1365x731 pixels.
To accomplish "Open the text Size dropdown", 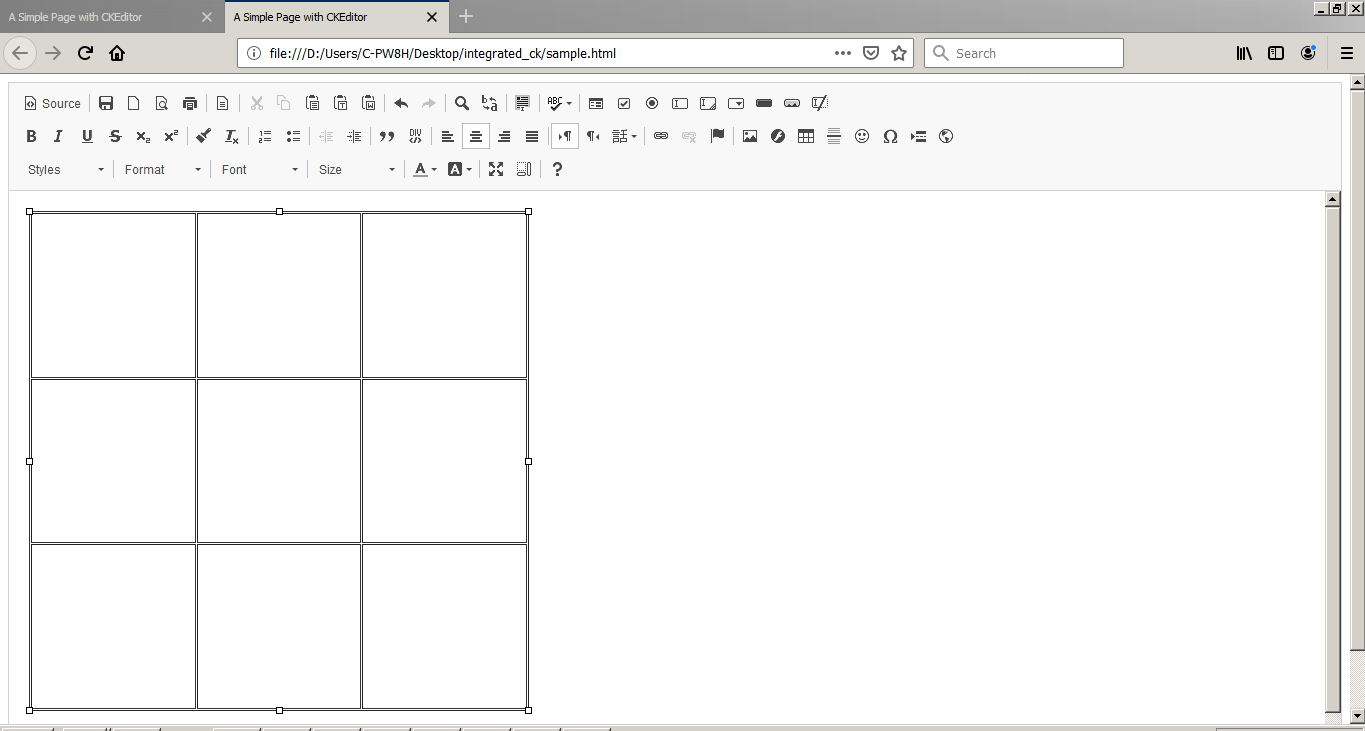I will [355, 169].
